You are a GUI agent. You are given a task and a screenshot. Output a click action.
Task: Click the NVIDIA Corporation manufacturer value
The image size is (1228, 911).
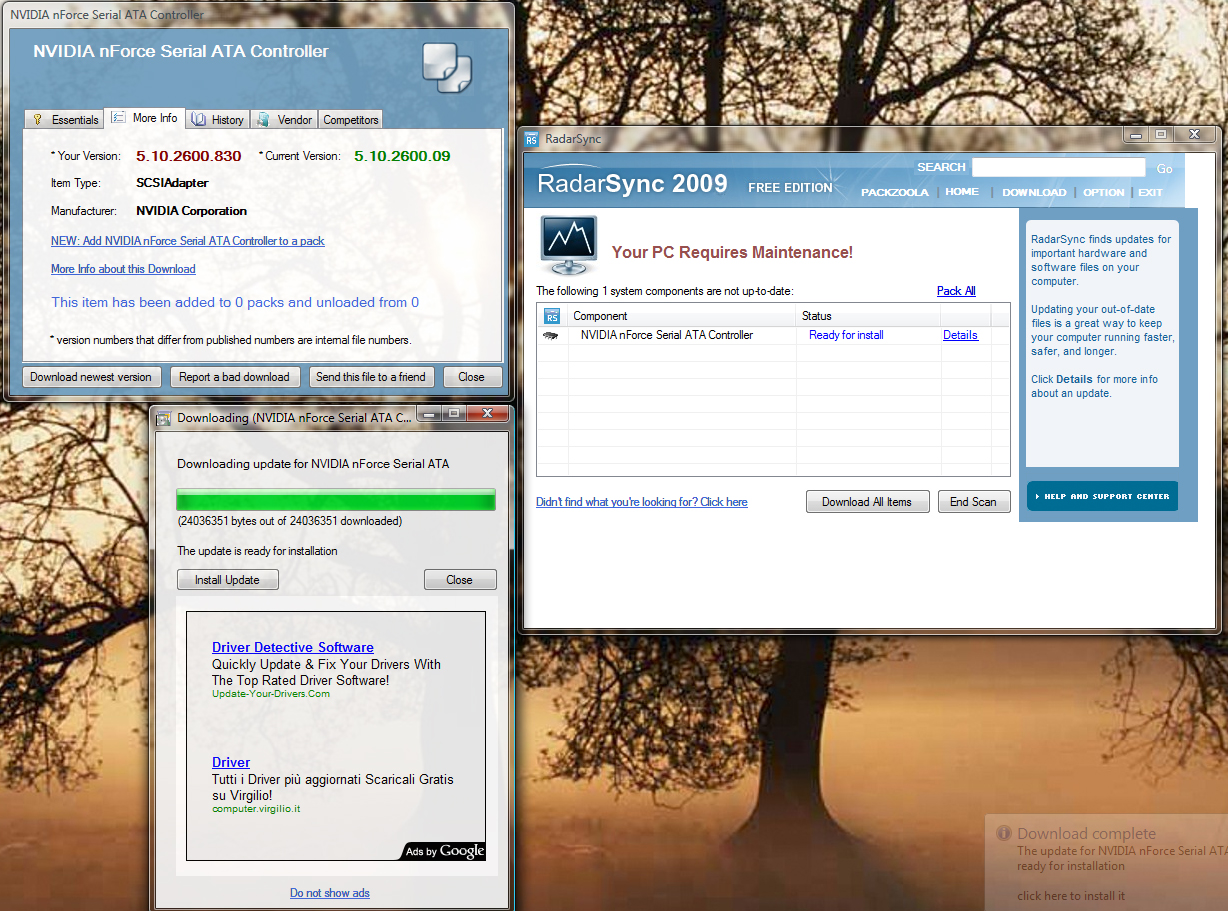pyautogui.click(x=192, y=211)
